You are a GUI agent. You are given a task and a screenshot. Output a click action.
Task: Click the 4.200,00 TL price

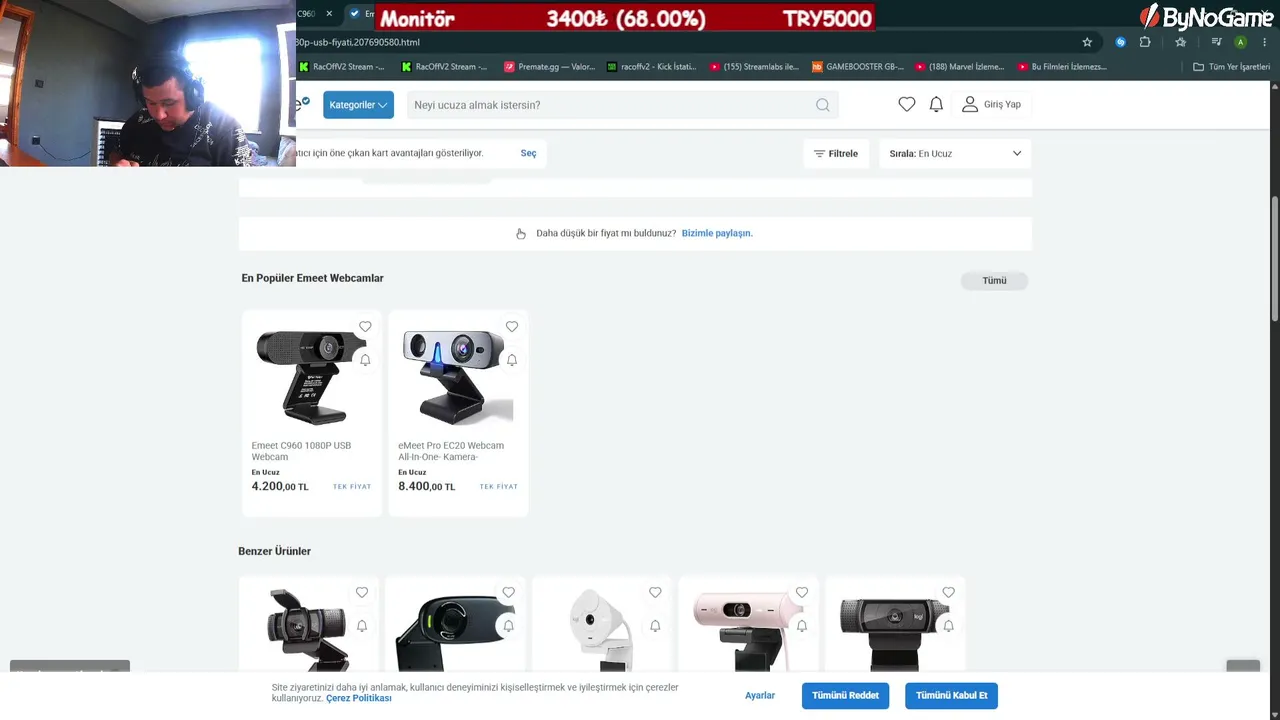tap(280, 487)
